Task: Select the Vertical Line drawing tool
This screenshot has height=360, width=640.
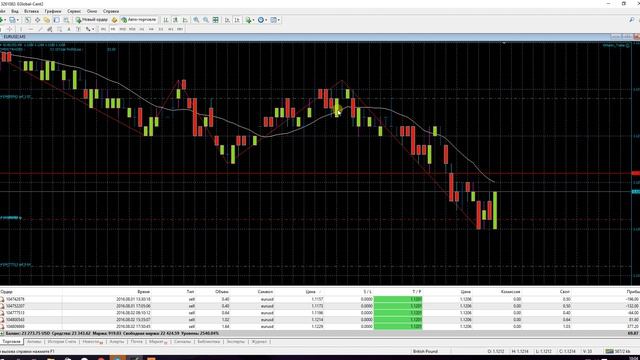Action: [x=21, y=29]
